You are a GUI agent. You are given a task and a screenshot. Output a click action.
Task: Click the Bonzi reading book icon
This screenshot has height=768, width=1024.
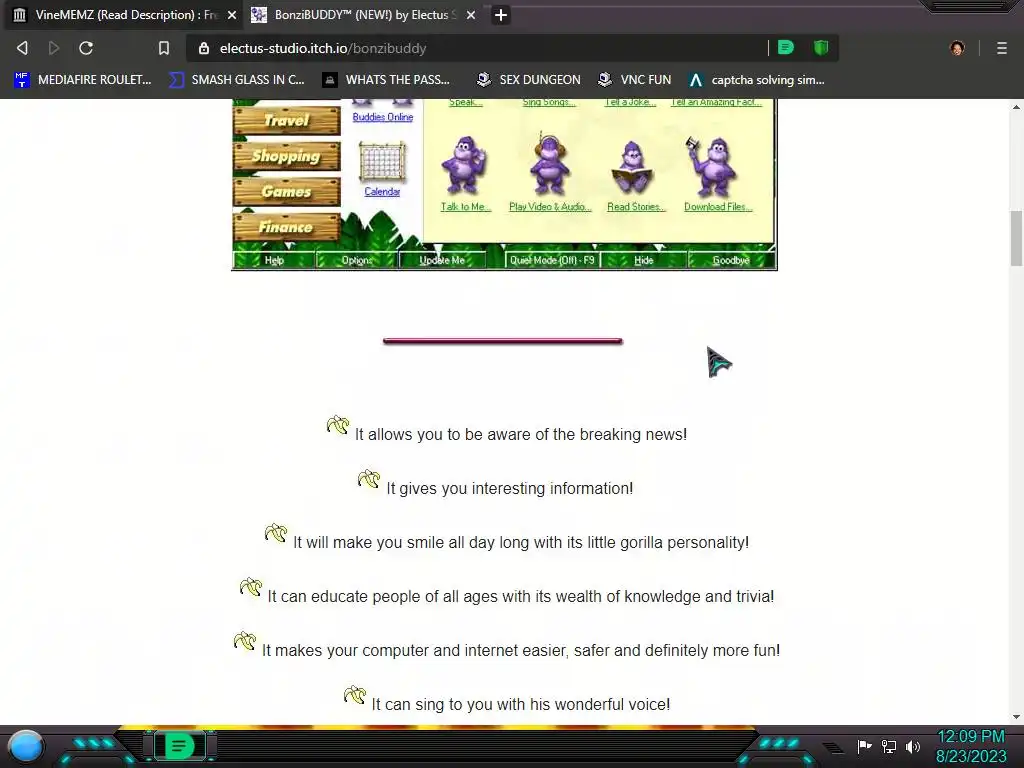click(633, 168)
